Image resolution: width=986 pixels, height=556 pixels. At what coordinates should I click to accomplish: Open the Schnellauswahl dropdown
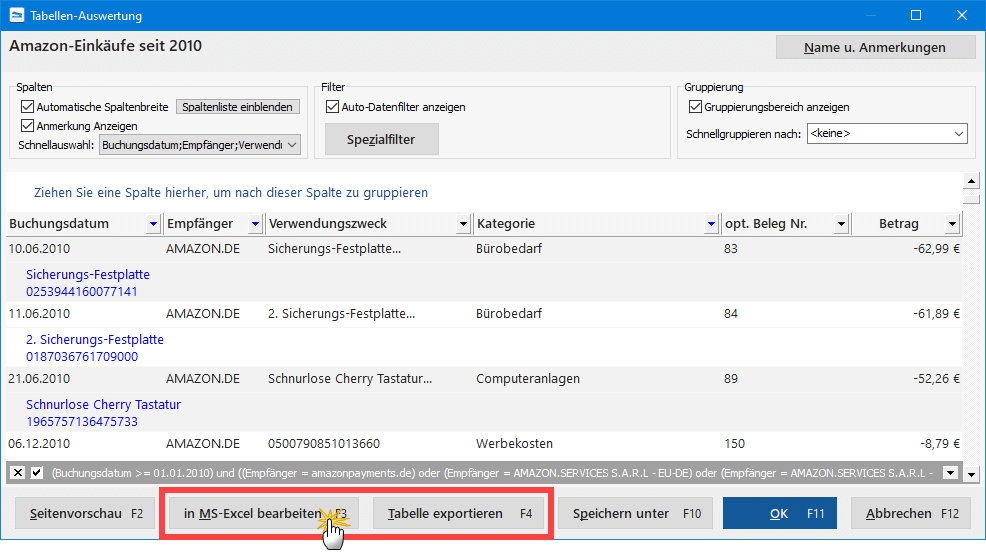(292, 145)
